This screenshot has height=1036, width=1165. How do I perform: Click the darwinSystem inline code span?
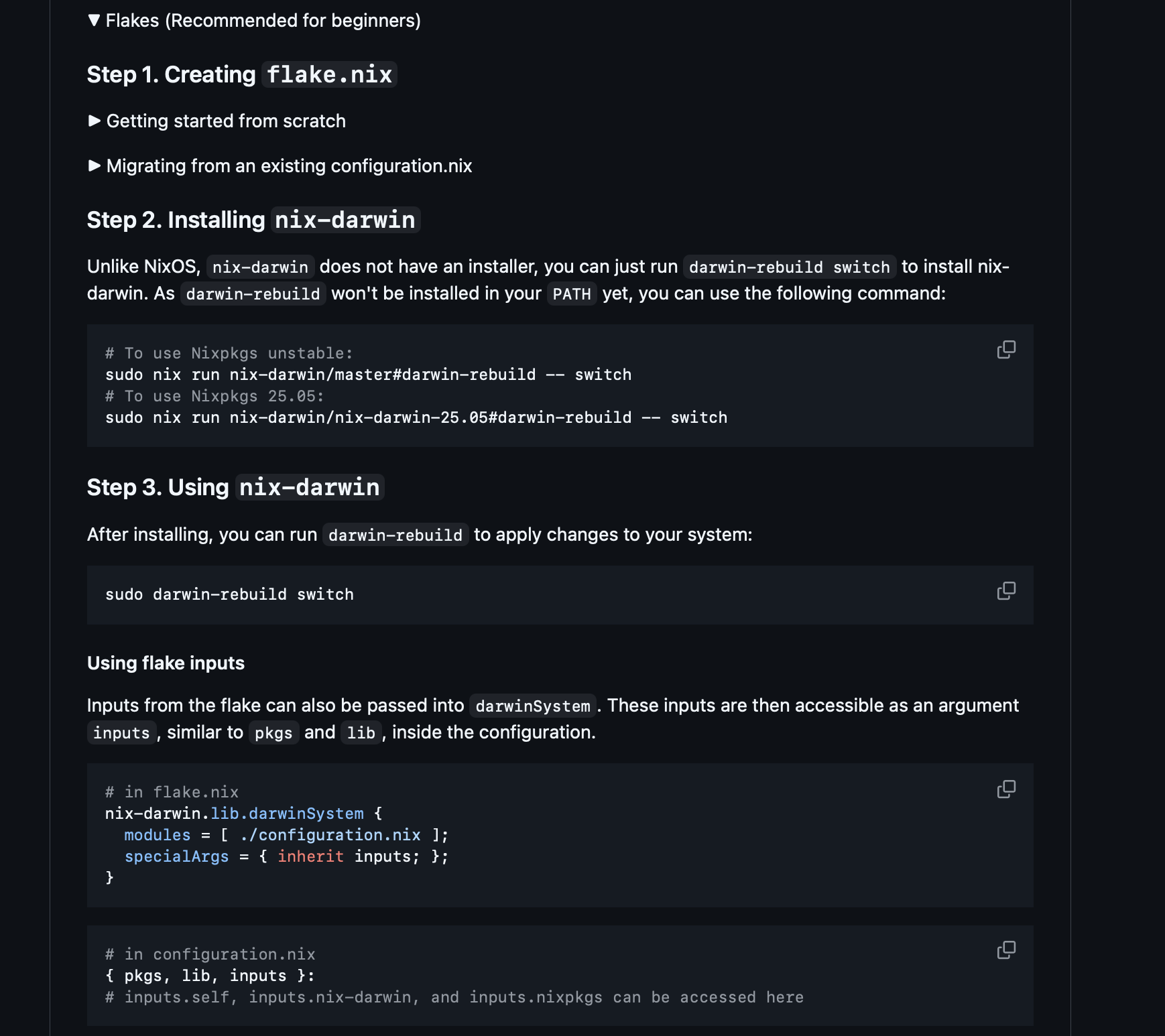(532, 706)
